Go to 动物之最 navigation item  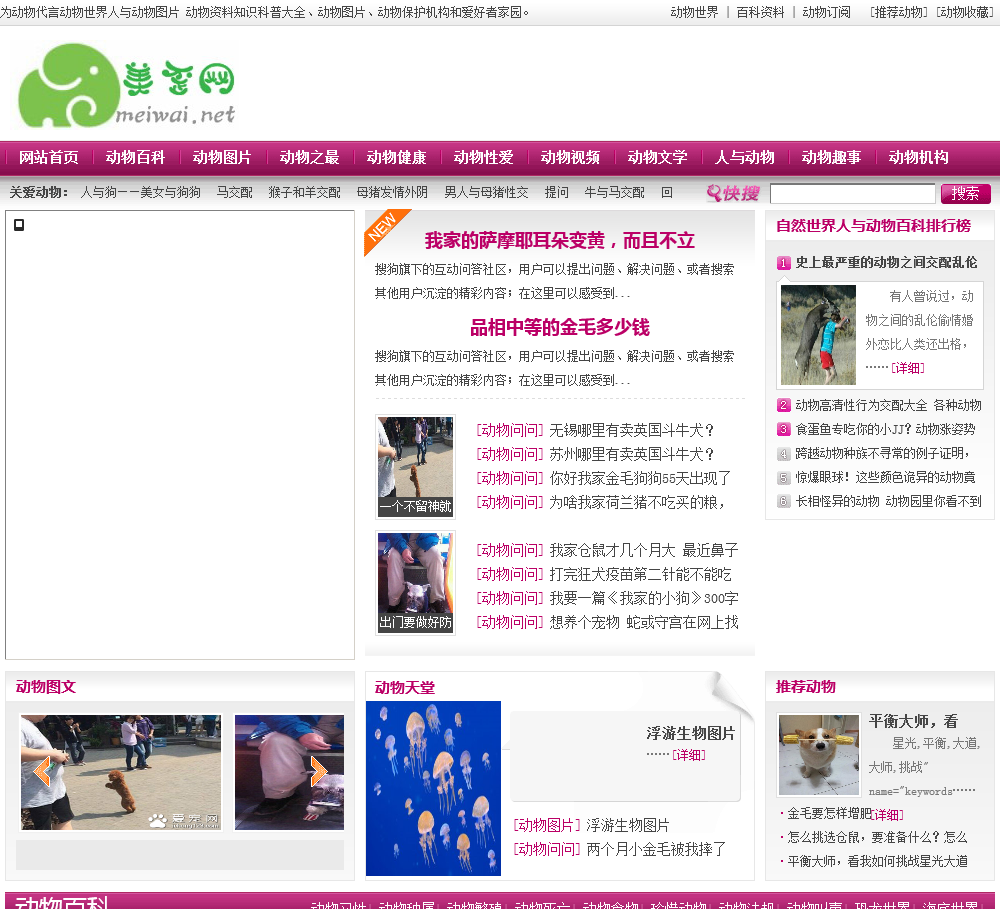click(x=309, y=158)
